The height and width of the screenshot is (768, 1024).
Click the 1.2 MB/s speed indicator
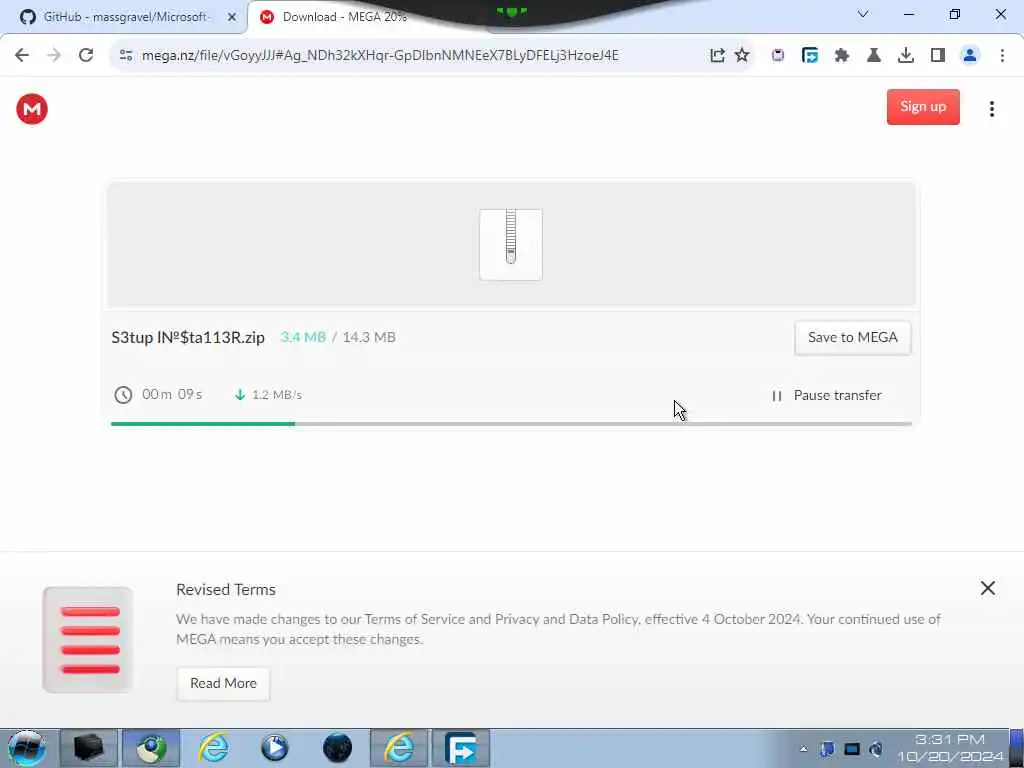point(268,395)
